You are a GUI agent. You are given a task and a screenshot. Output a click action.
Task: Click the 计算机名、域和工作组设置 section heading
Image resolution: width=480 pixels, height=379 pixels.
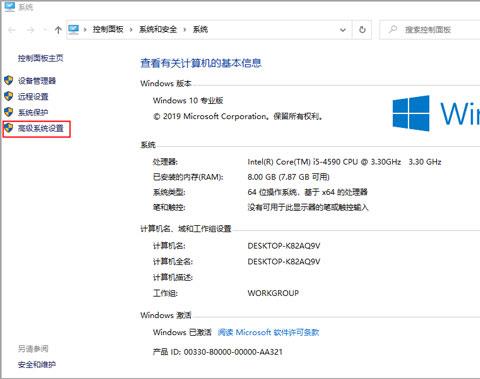coord(186,229)
